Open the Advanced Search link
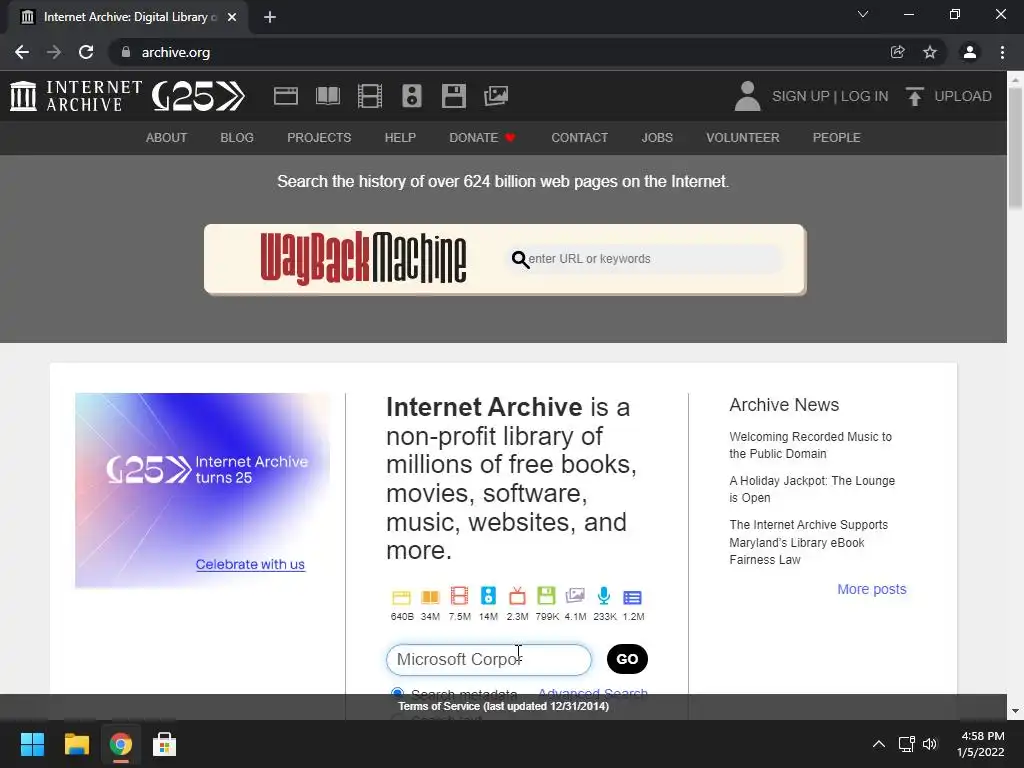The image size is (1024, 768). point(592,693)
